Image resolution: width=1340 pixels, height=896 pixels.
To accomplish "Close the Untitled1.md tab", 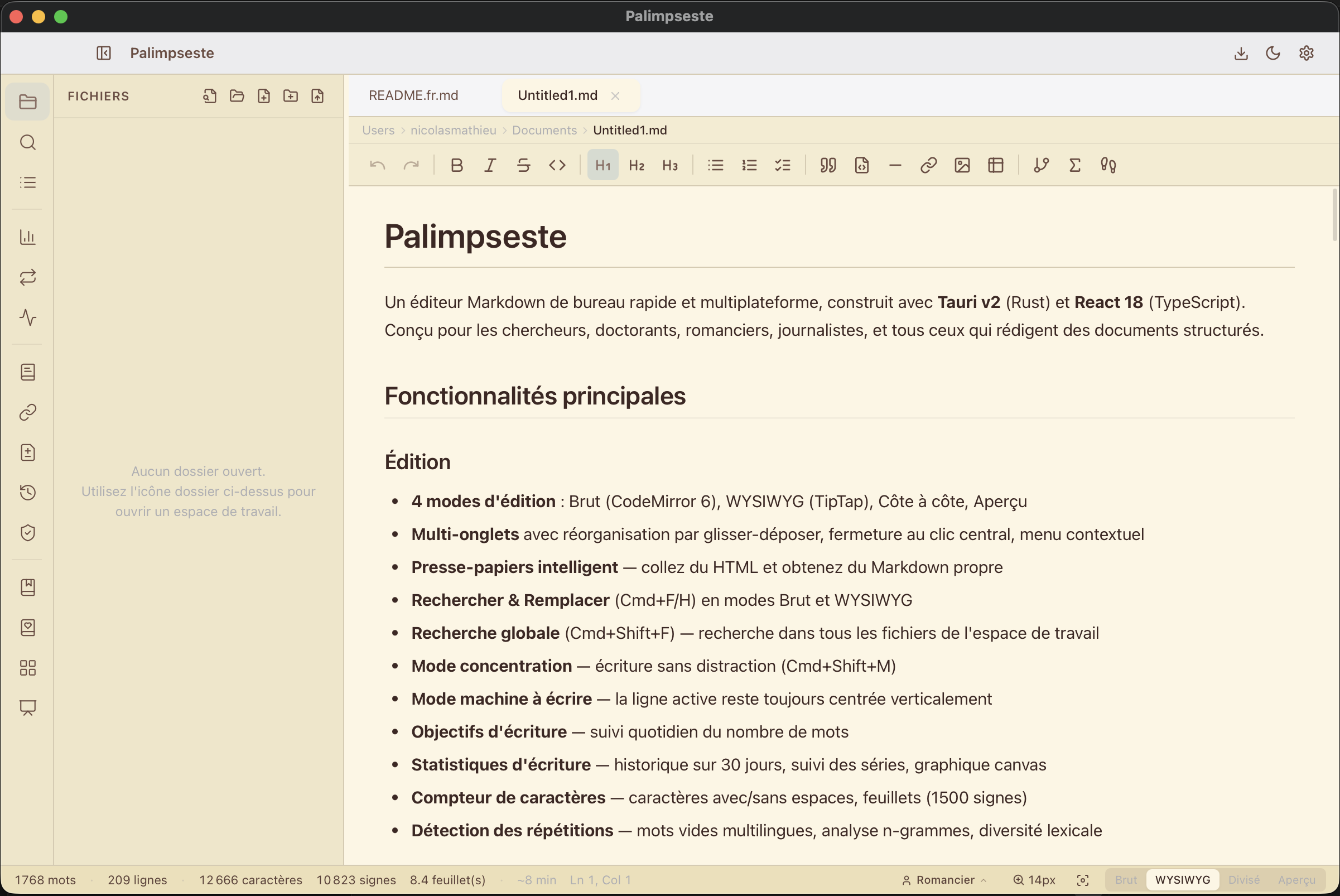I will (615, 96).
